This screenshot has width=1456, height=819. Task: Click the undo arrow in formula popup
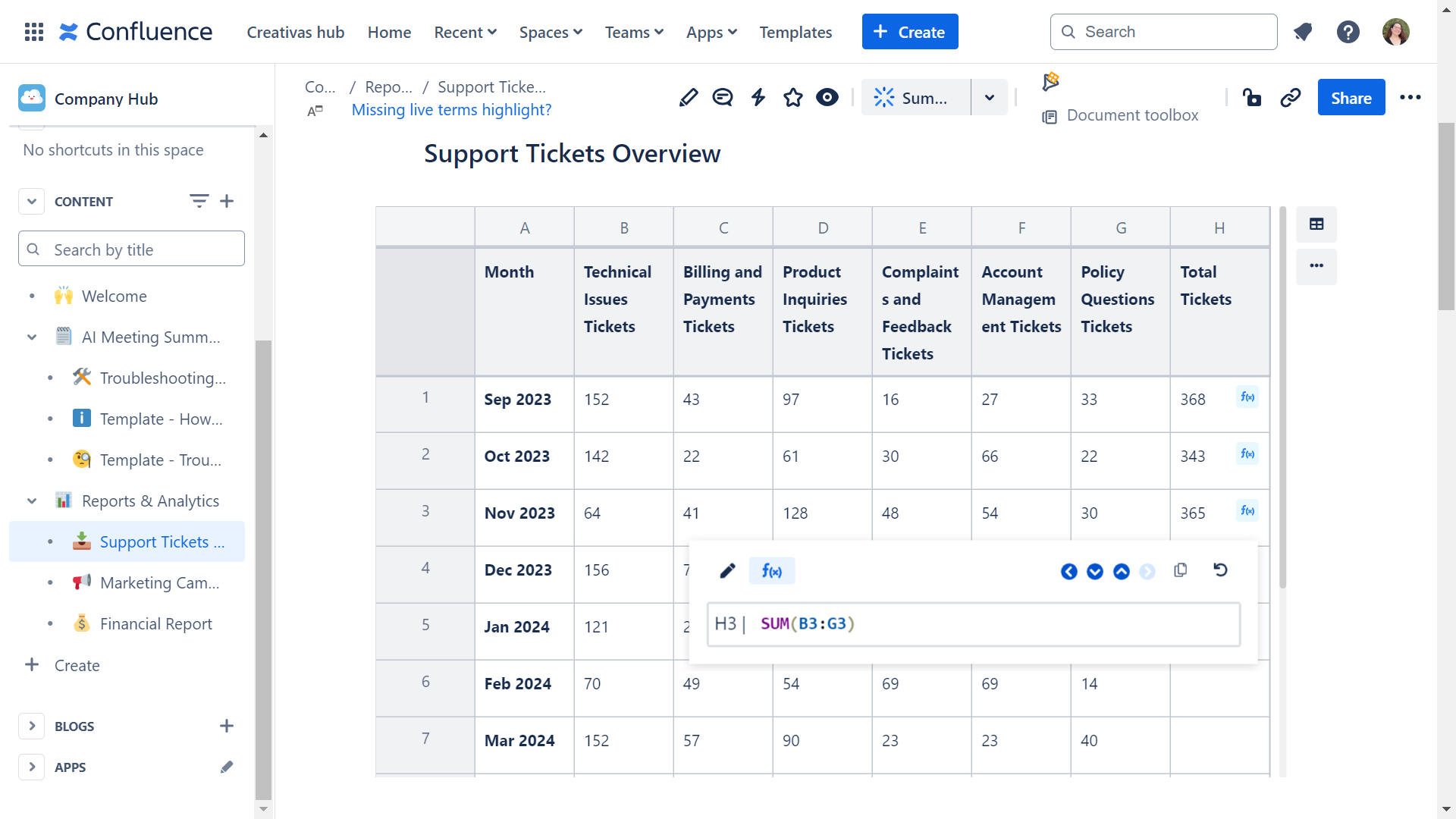tap(1220, 570)
